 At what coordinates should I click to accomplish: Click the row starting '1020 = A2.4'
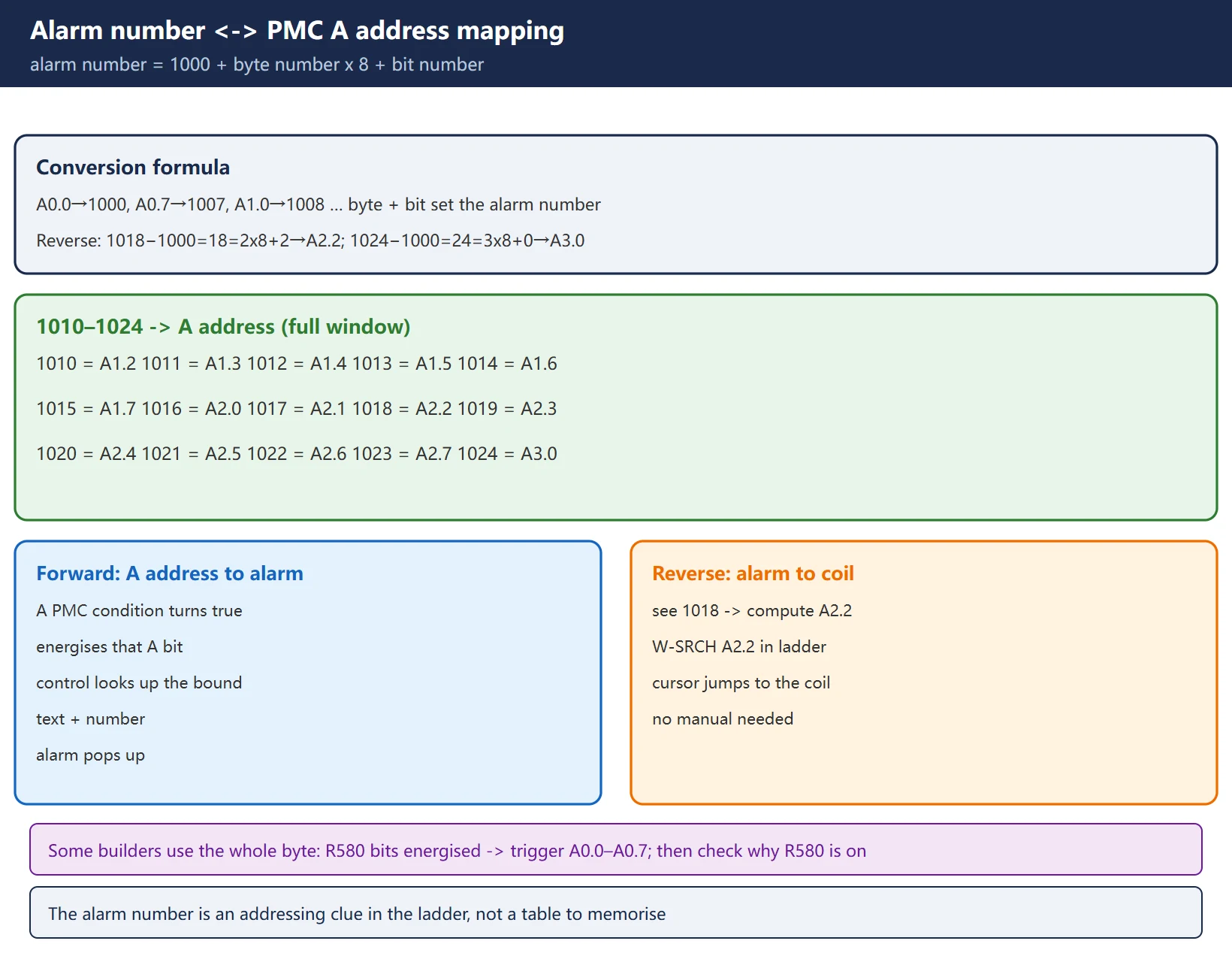[297, 454]
